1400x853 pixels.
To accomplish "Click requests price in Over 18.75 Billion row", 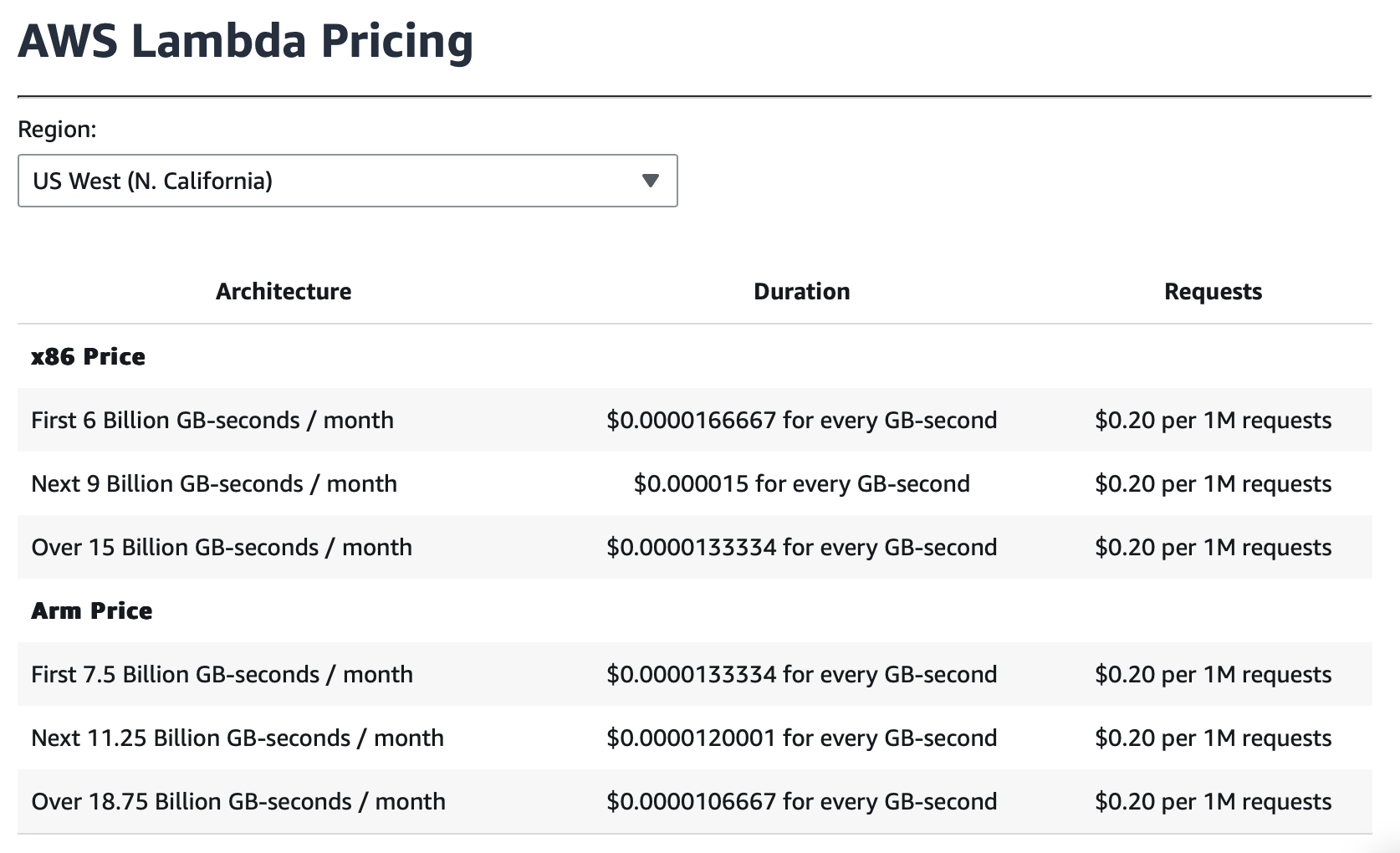I will click(x=1213, y=801).
